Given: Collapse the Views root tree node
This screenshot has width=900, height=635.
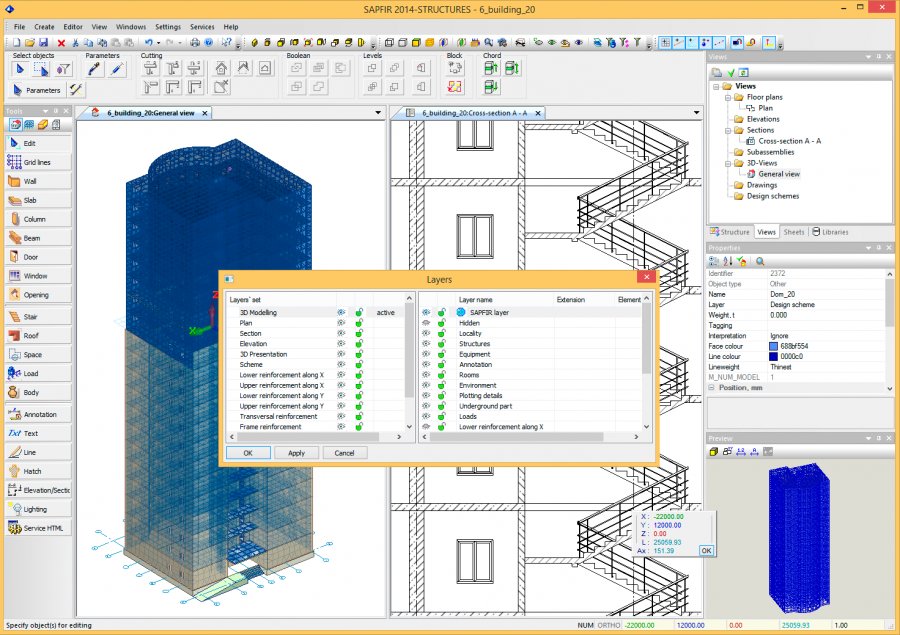Looking at the screenshot, I should coord(716,87).
